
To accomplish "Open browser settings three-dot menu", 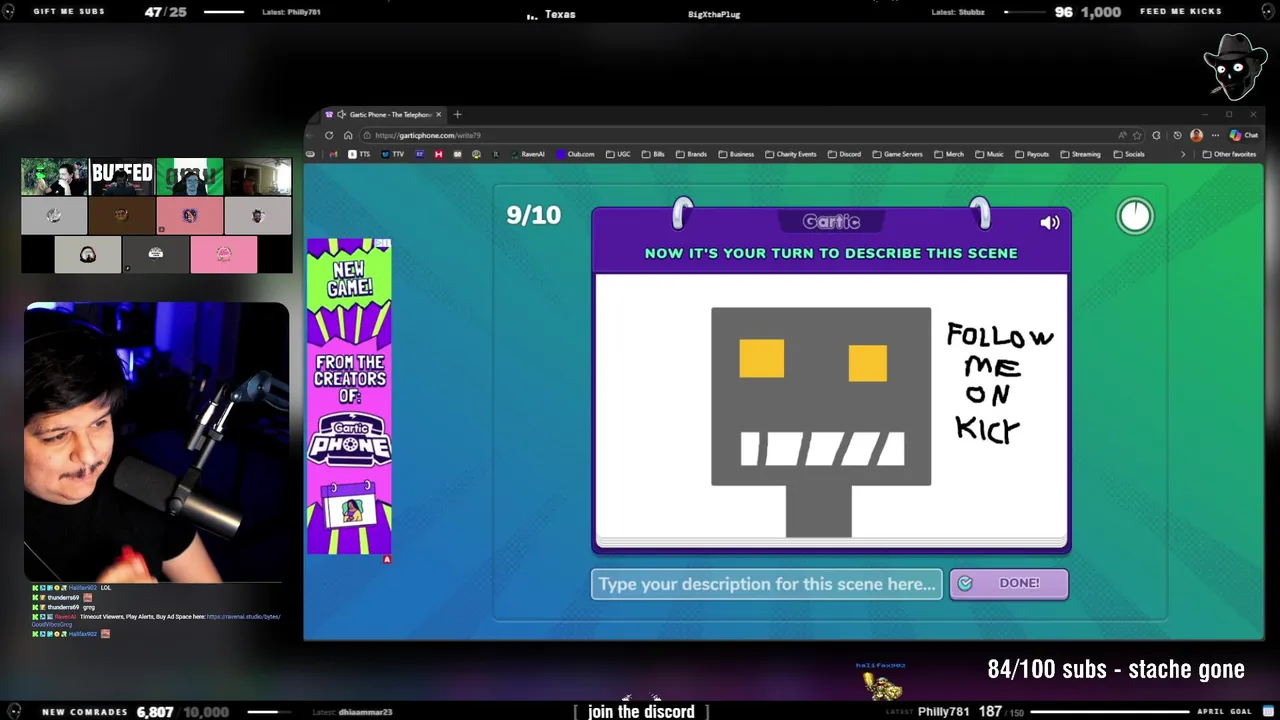I will coord(1215,135).
